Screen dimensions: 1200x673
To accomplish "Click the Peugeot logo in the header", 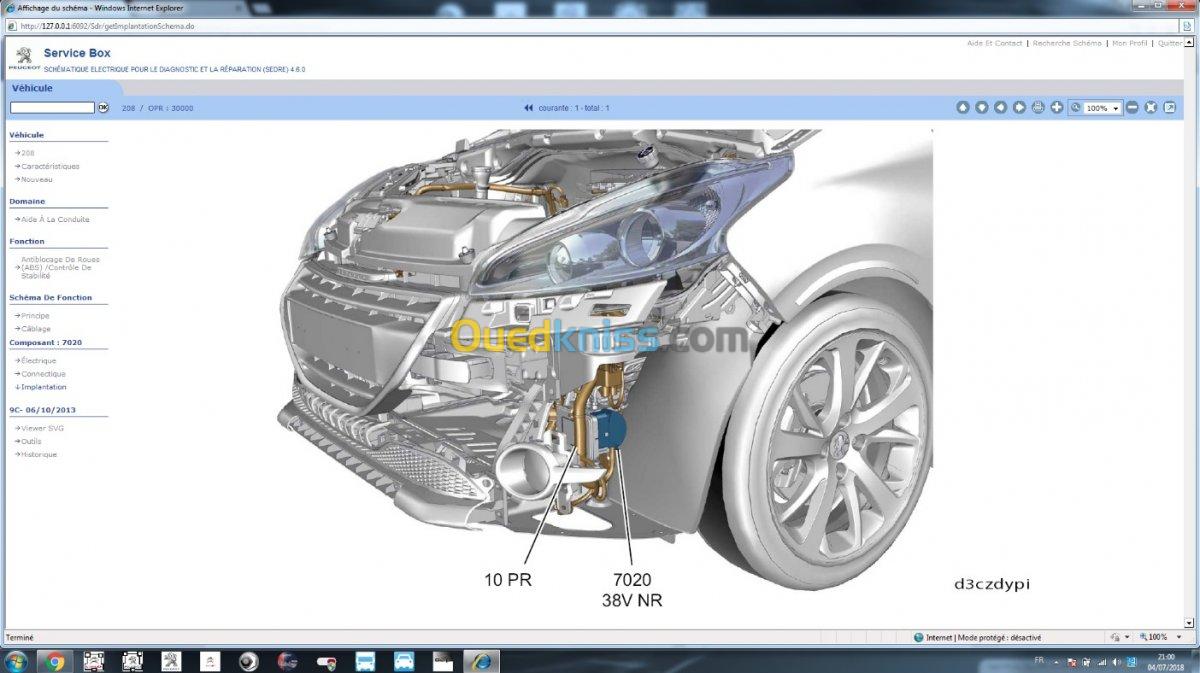I will [23, 58].
